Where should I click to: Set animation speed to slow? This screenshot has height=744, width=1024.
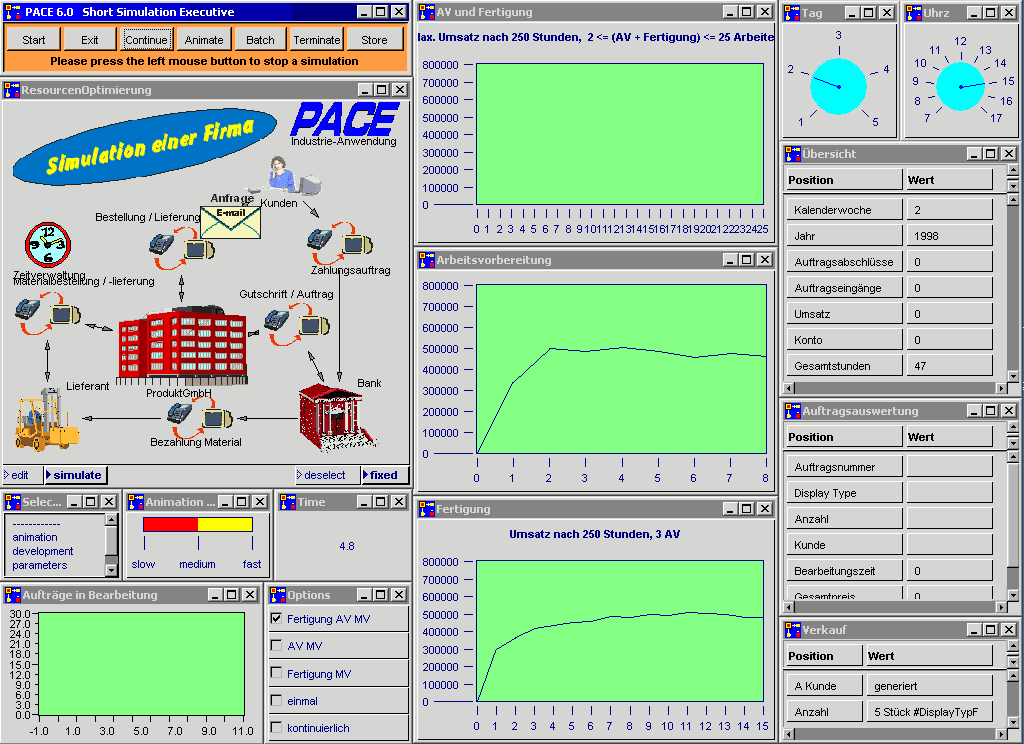click(143, 564)
